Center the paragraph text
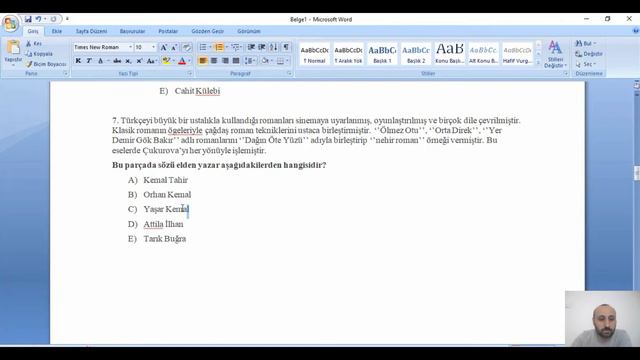640x360 pixels. [x=214, y=61]
